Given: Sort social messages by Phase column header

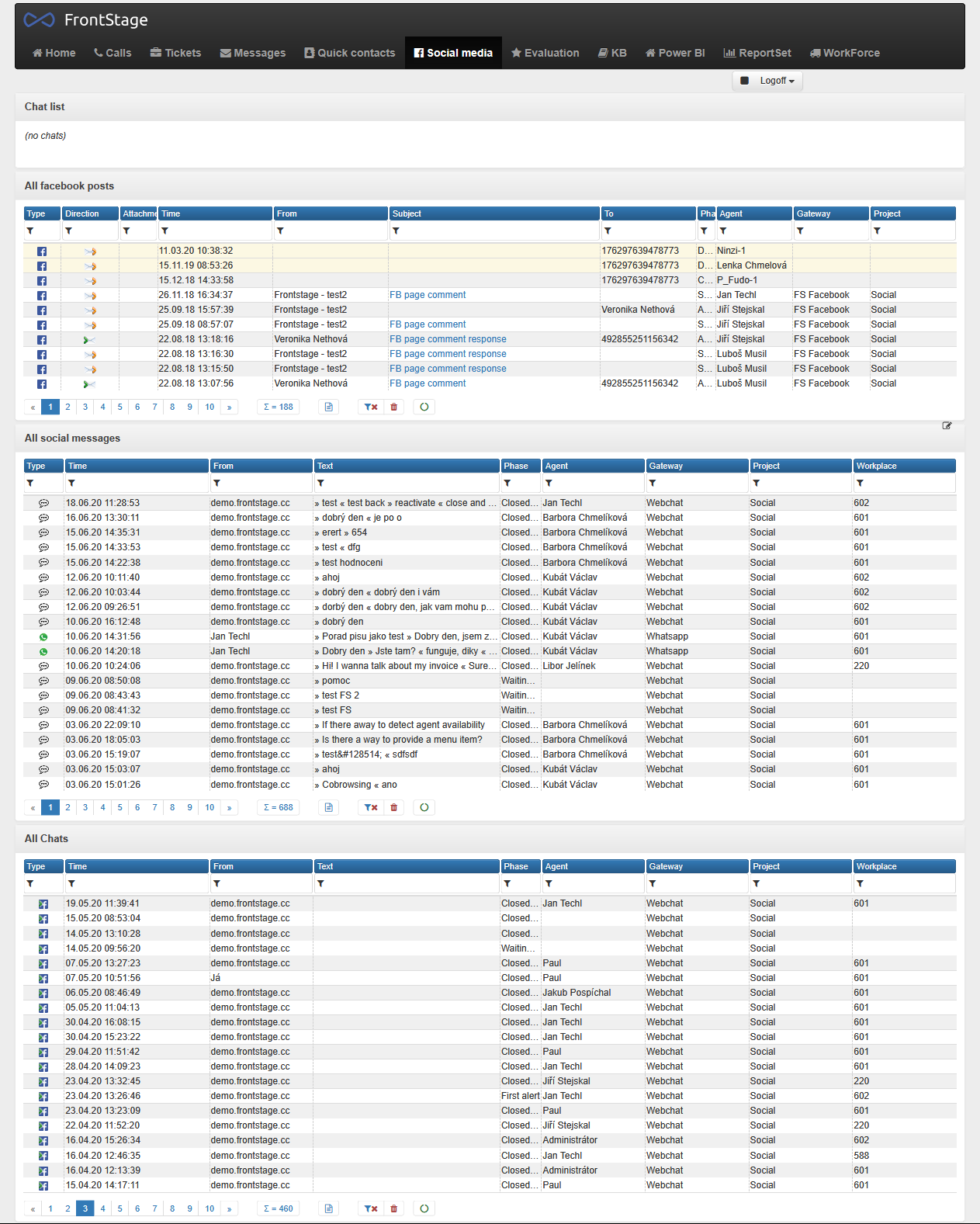Looking at the screenshot, I should [521, 466].
